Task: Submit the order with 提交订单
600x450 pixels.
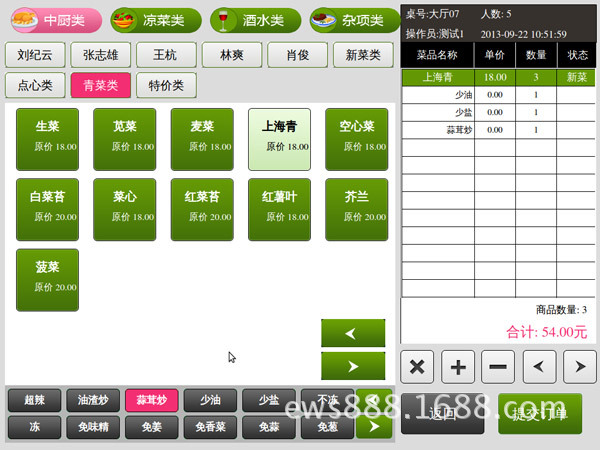Action: 540,414
